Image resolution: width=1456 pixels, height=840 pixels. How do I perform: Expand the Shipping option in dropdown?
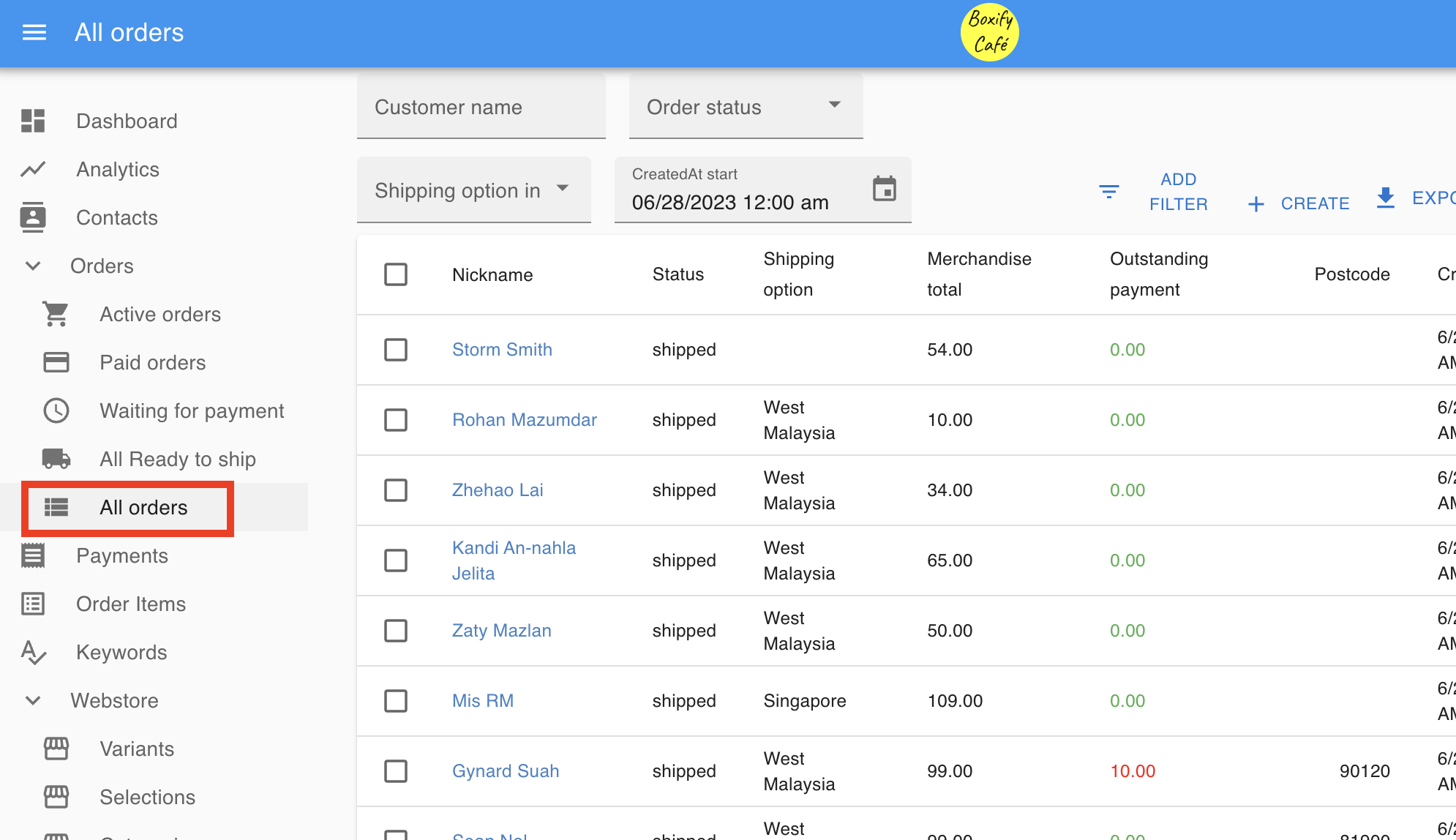pyautogui.click(x=473, y=190)
